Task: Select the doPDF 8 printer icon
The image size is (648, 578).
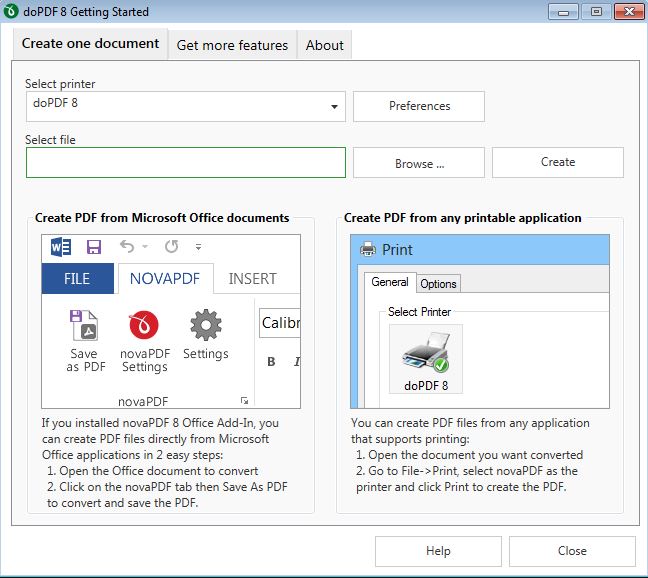Action: point(425,354)
